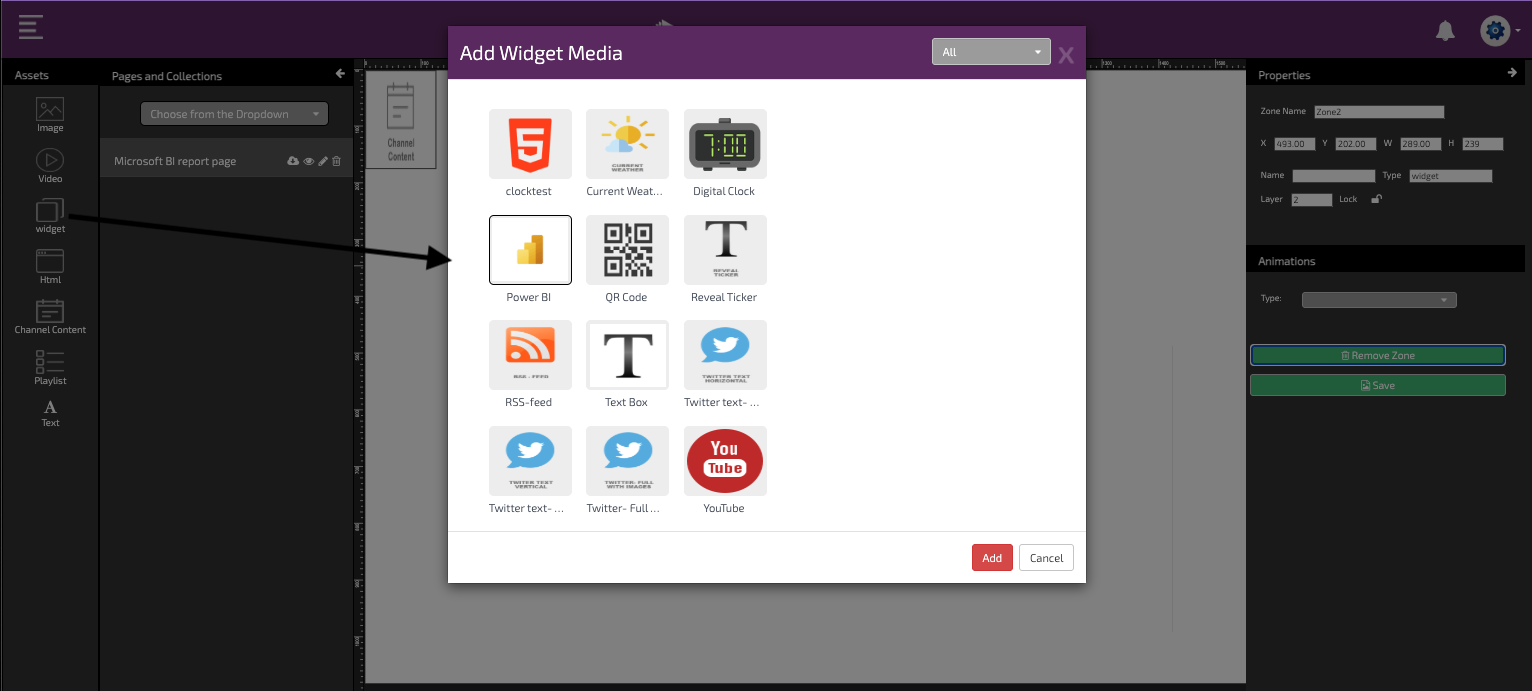Select the Html asset tool
Screen dimensions: 1532x691
click(x=50, y=267)
